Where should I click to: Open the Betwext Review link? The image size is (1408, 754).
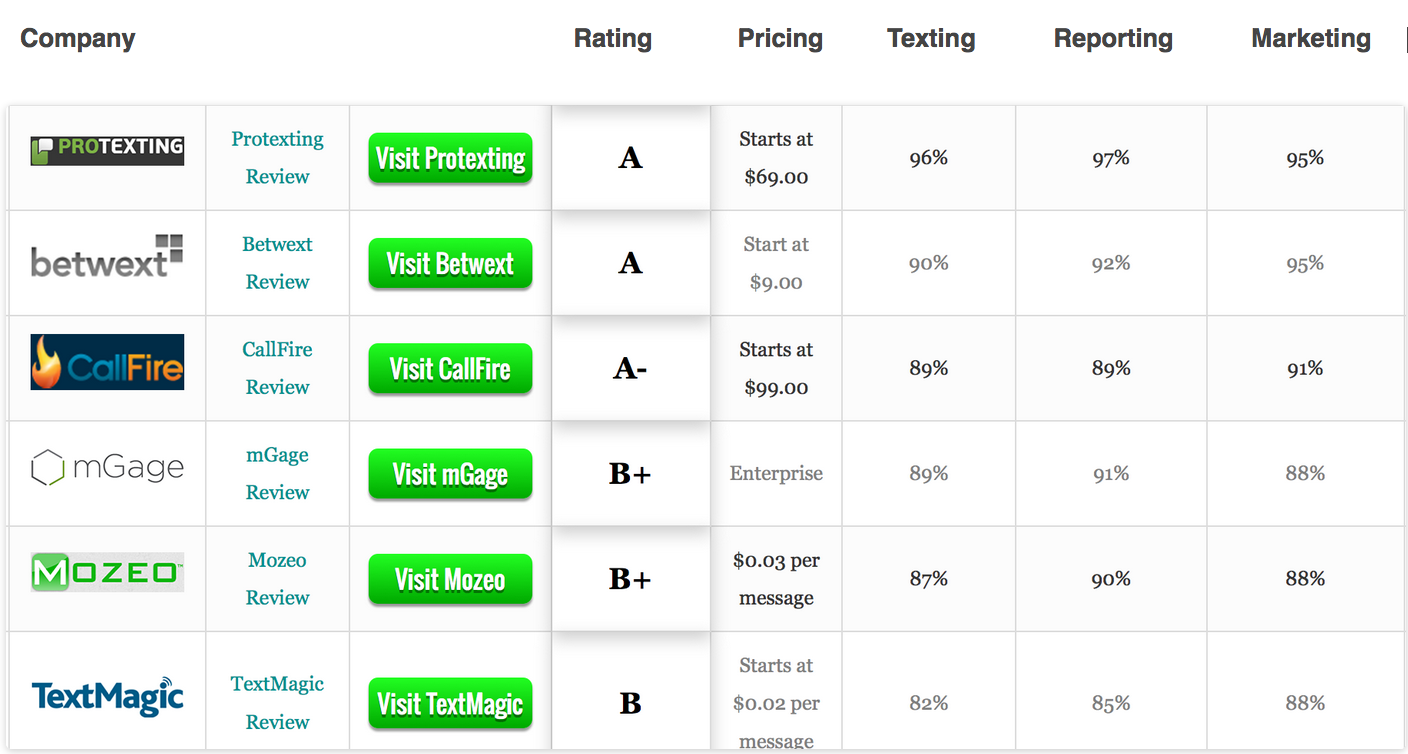[277, 263]
